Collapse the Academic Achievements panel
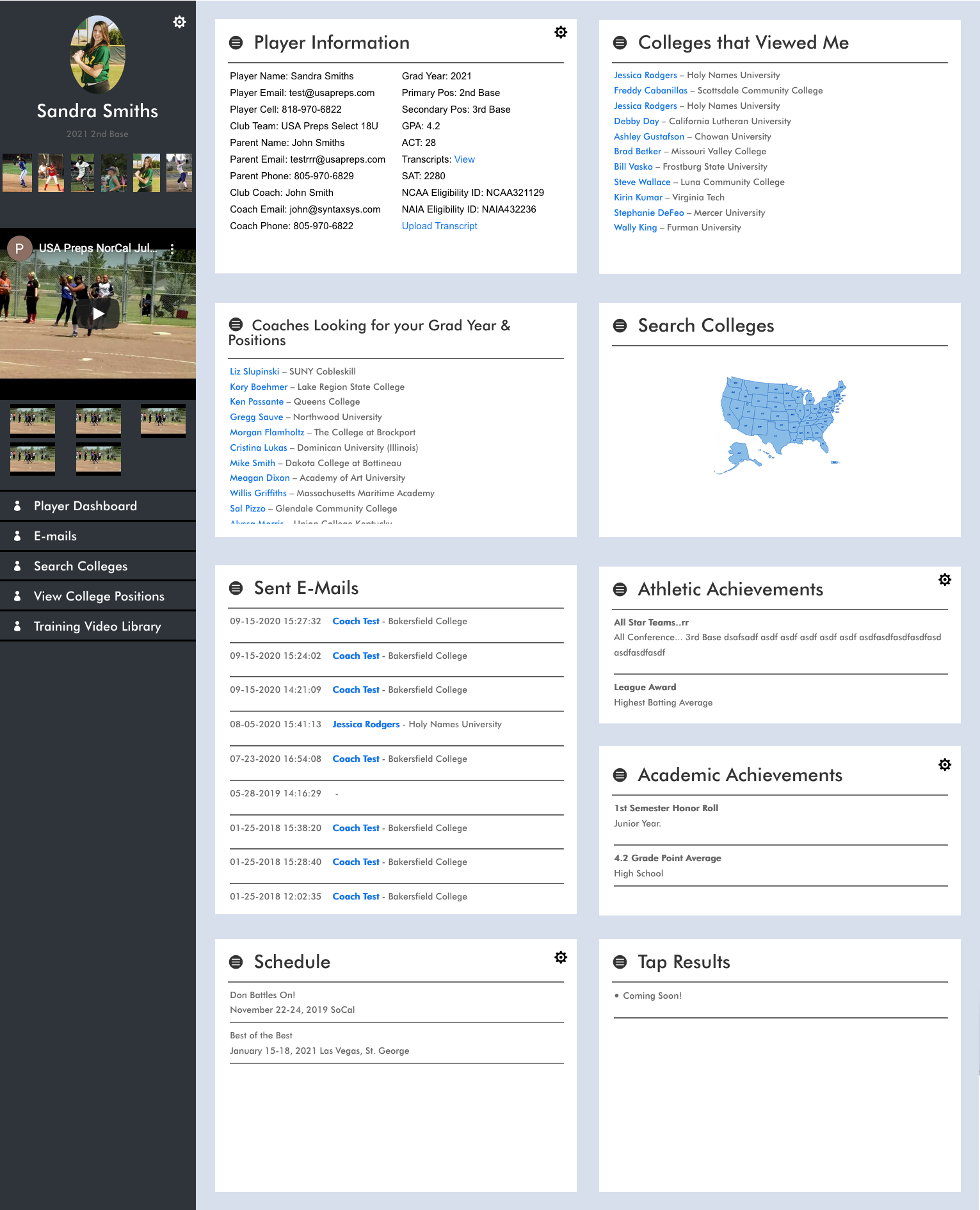This screenshot has width=980, height=1210. pyautogui.click(x=620, y=775)
